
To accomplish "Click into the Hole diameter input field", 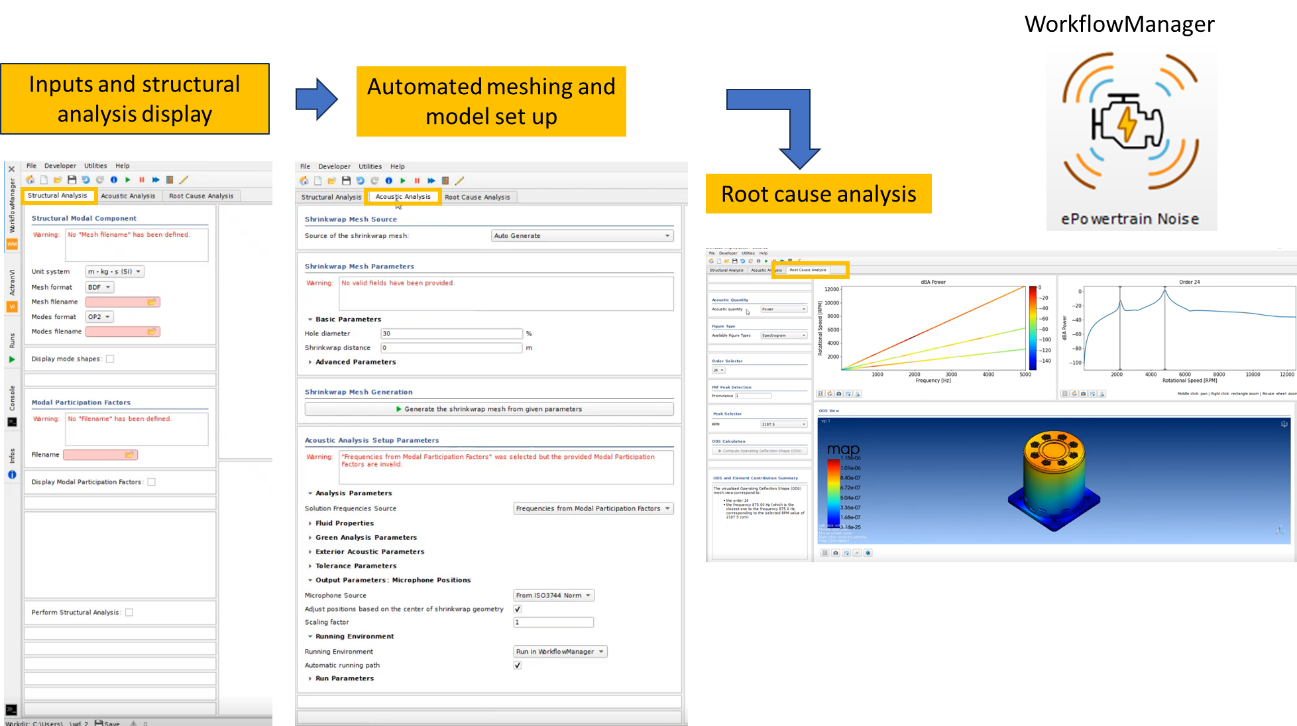I will pyautogui.click(x=451, y=333).
